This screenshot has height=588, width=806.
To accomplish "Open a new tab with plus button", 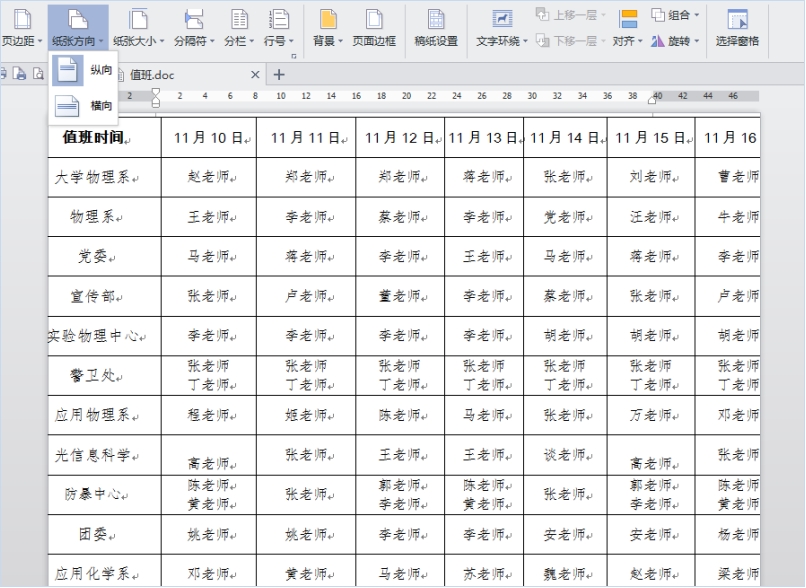I will (x=279, y=75).
